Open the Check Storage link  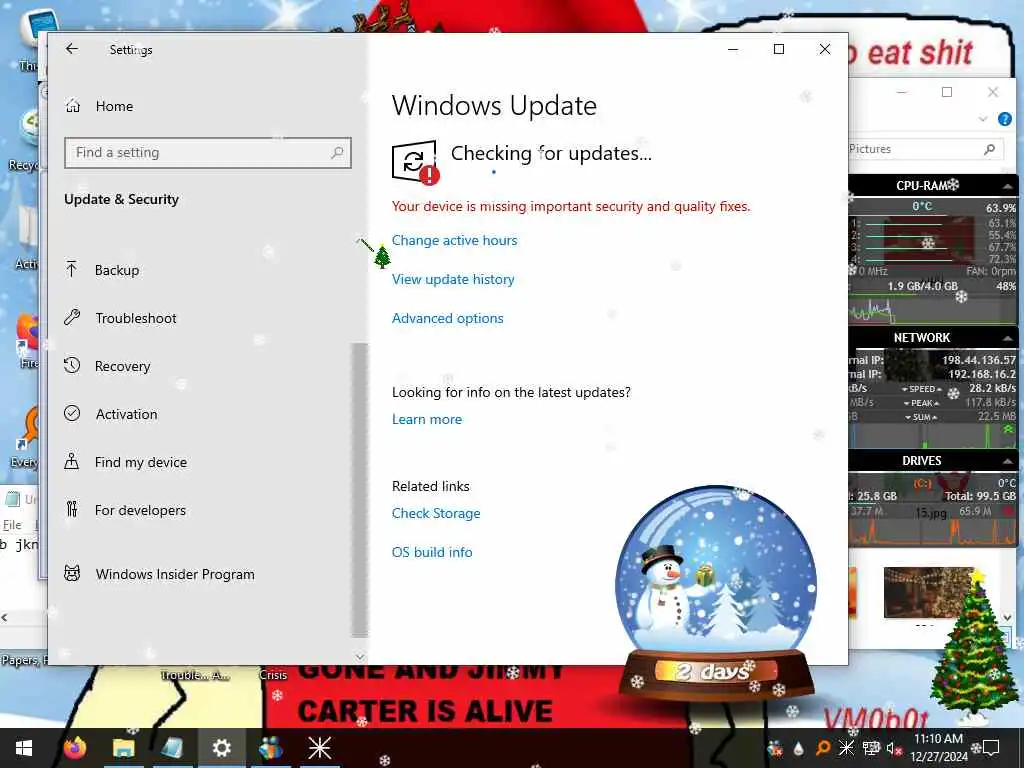[x=436, y=513]
